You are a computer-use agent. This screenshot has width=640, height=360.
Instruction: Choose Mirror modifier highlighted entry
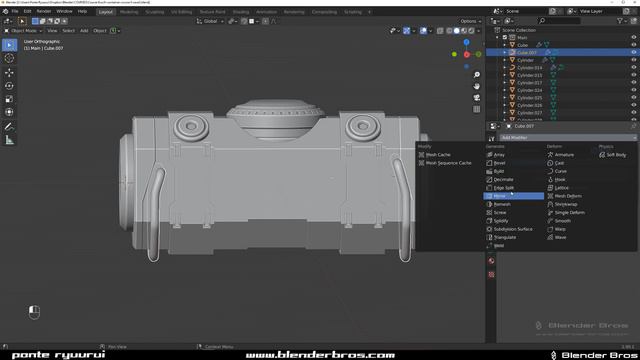[x=513, y=196]
